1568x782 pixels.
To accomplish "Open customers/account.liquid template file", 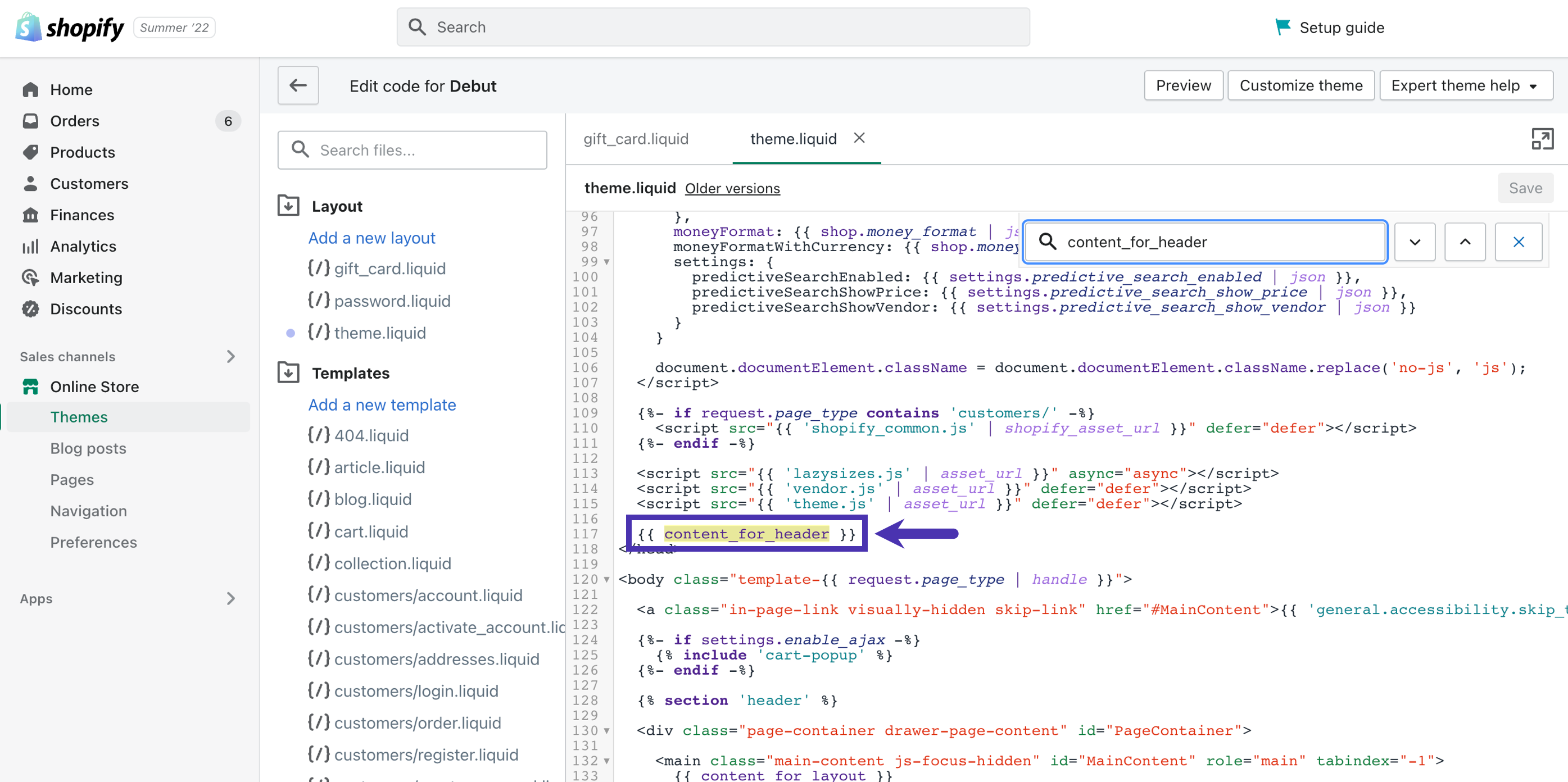I will coord(428,595).
